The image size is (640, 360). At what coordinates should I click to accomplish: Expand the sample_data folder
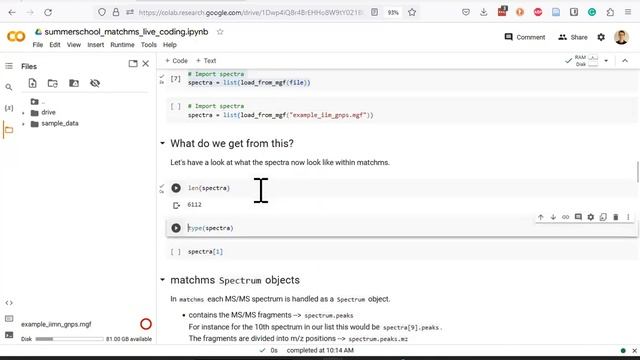click(23, 124)
